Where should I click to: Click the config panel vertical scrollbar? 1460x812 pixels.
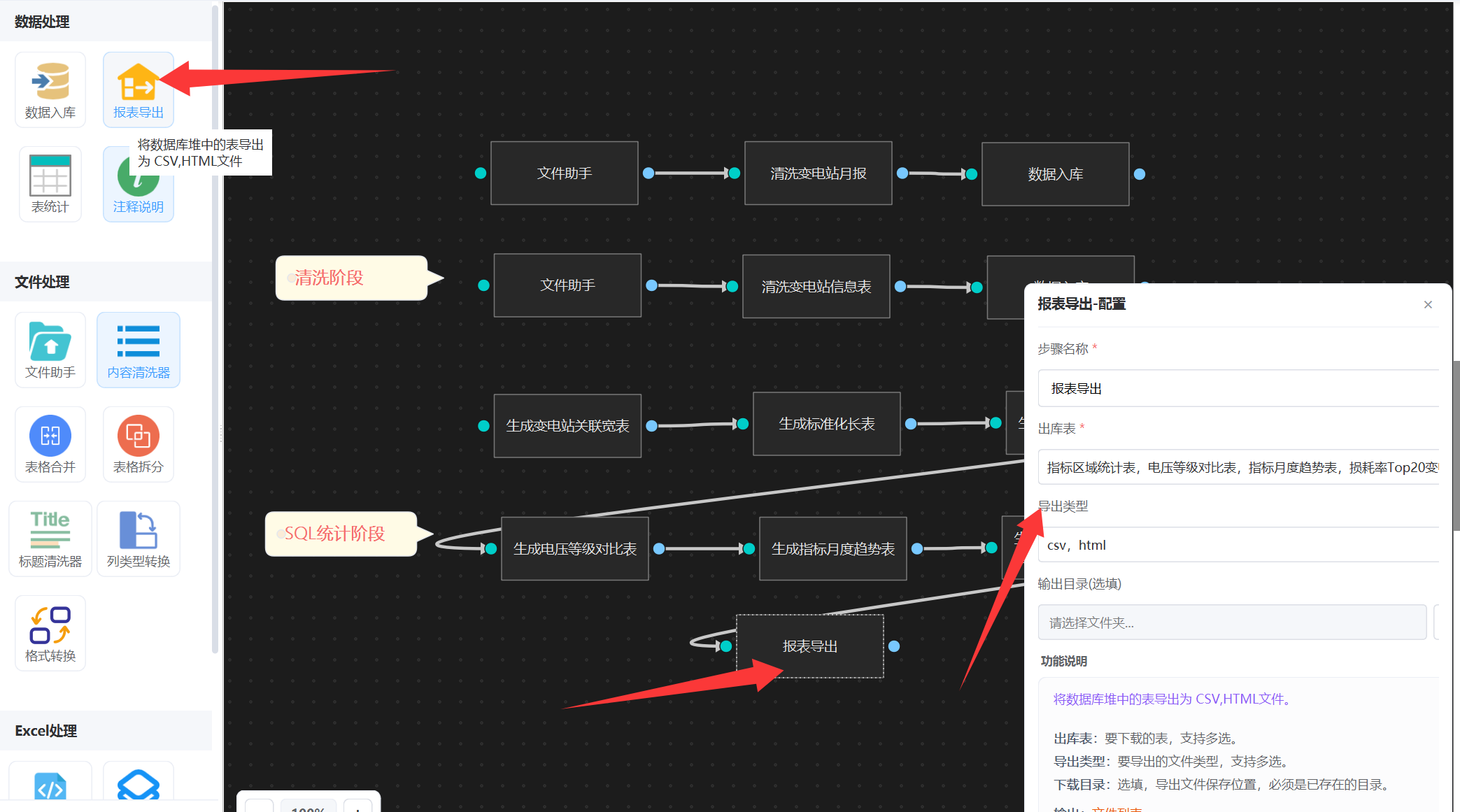coord(1456,446)
